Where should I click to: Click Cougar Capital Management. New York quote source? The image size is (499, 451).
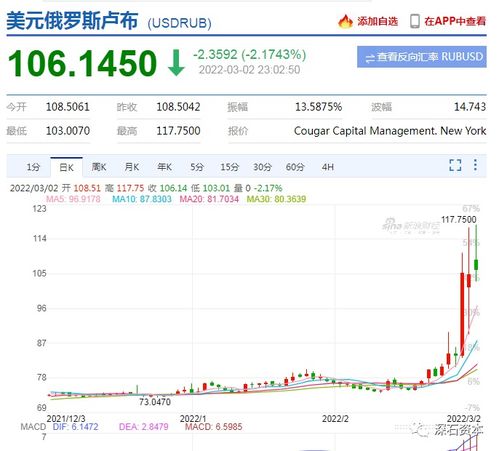[390, 131]
